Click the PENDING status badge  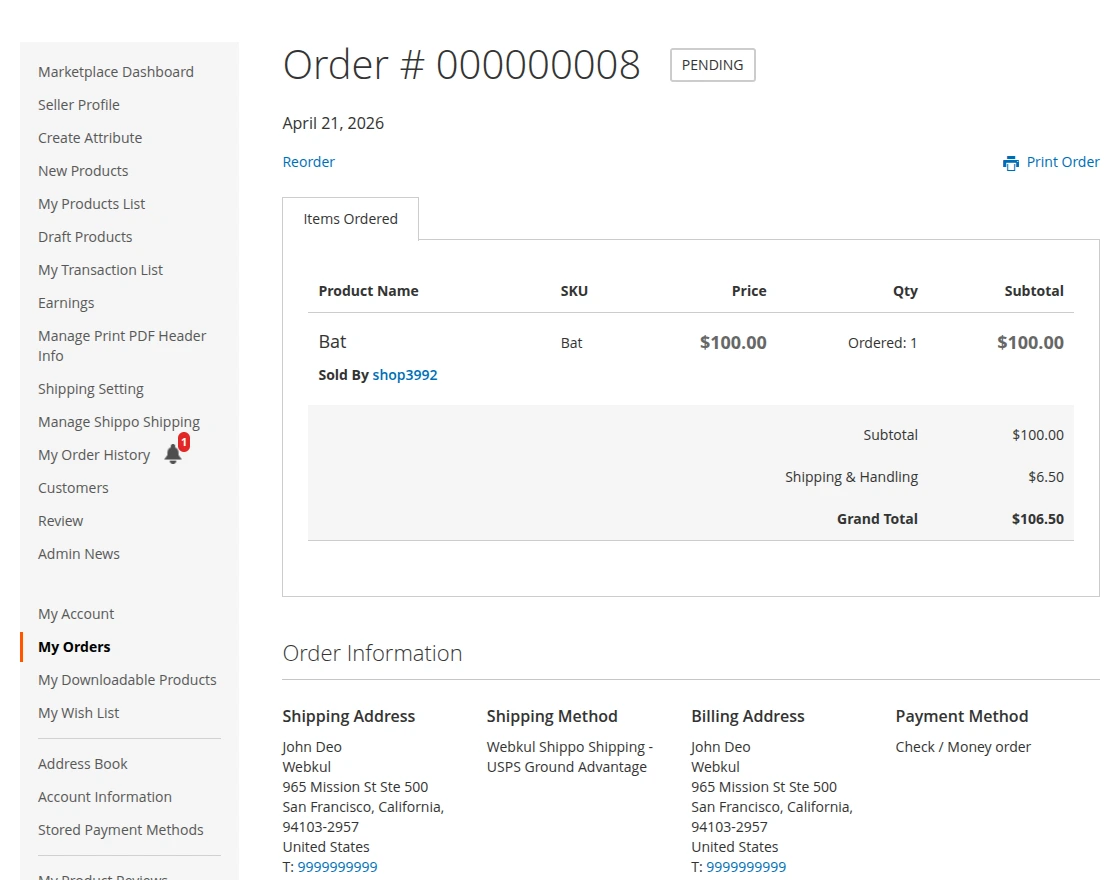pos(712,65)
